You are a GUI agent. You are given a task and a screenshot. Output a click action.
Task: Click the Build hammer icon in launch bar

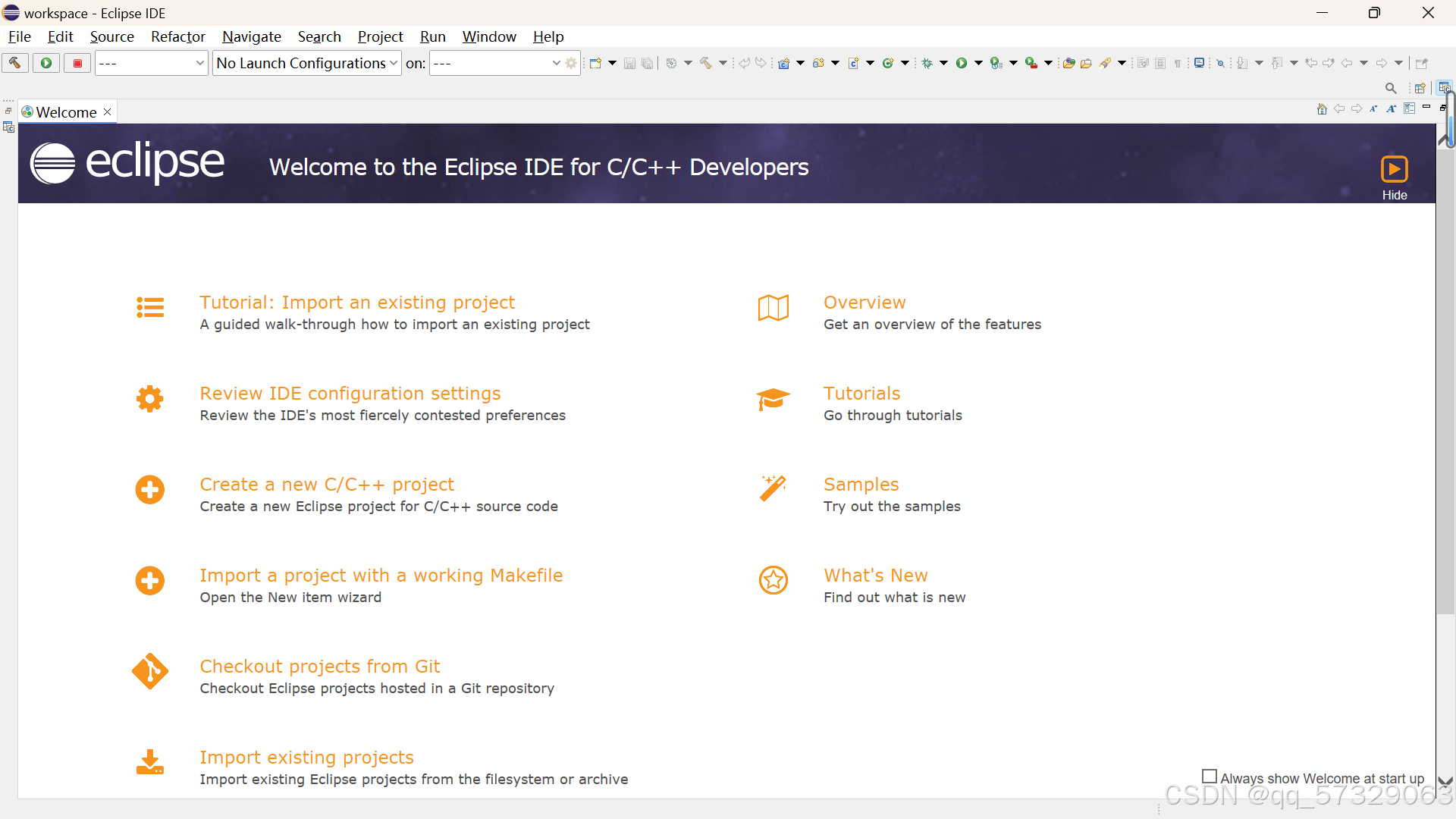[14, 63]
